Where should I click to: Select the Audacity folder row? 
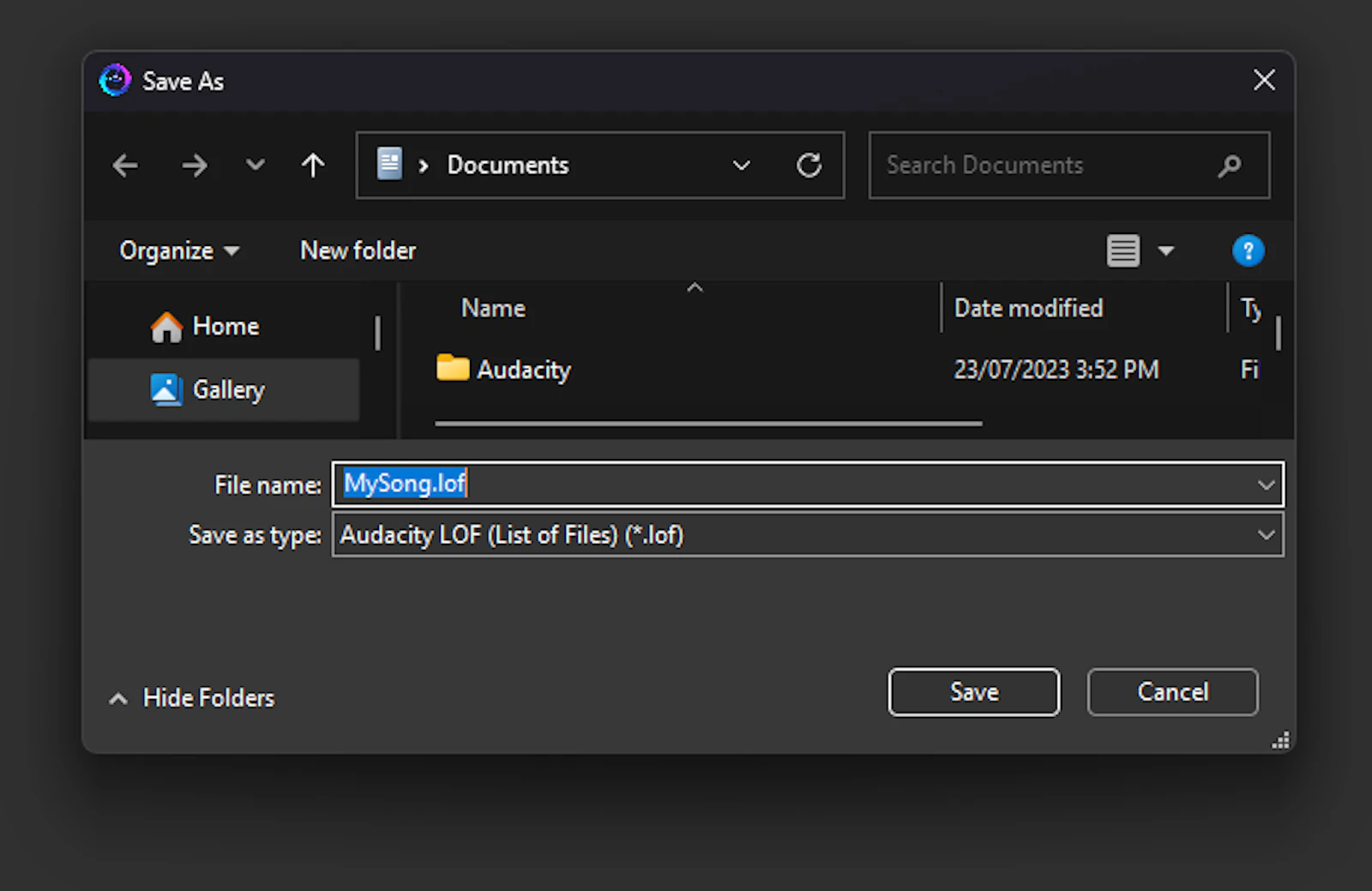[849, 370]
